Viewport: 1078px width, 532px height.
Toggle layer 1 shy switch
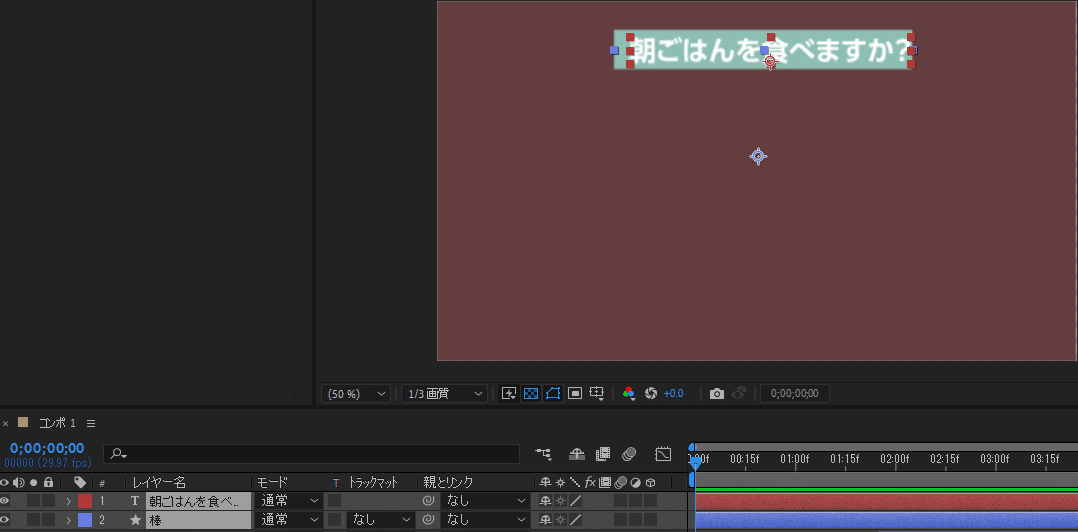pos(545,501)
